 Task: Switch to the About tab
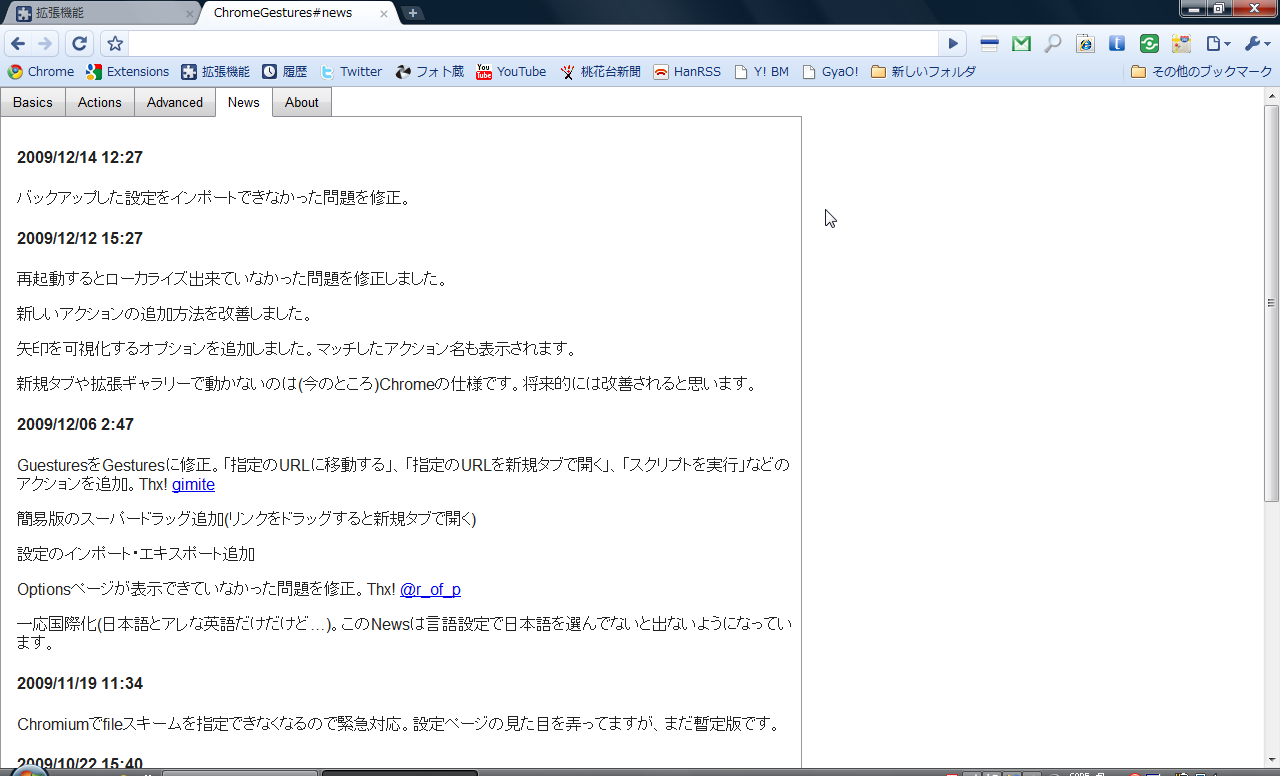click(x=302, y=102)
